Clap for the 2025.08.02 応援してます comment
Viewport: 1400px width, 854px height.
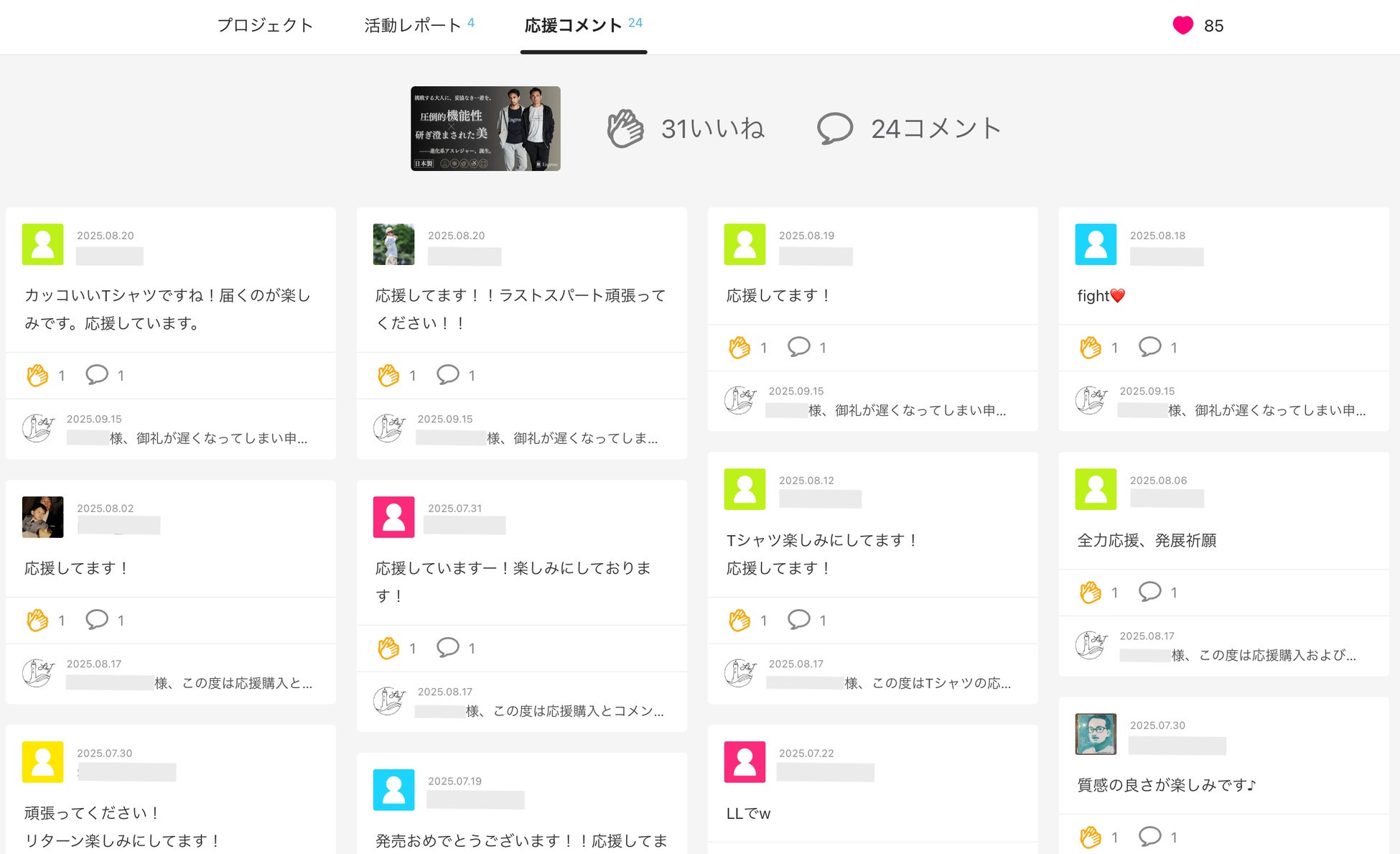point(37,620)
